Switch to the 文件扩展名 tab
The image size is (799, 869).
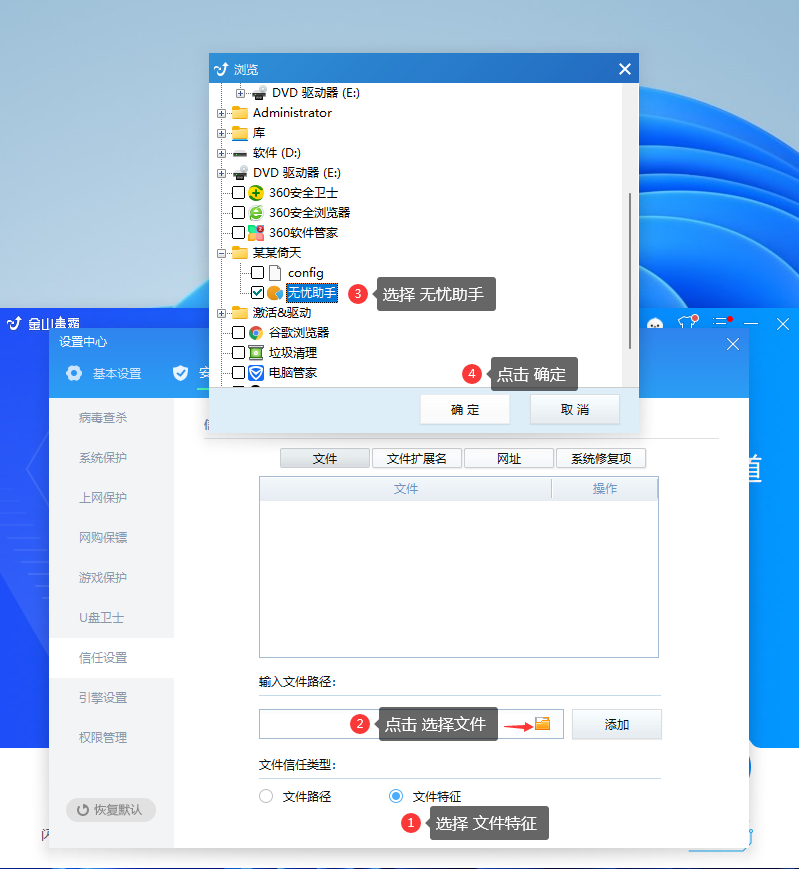pyautogui.click(x=417, y=458)
